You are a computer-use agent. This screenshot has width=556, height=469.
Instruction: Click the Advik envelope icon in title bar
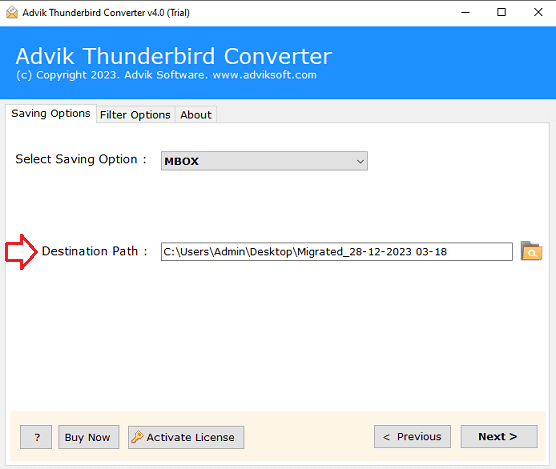pos(12,12)
